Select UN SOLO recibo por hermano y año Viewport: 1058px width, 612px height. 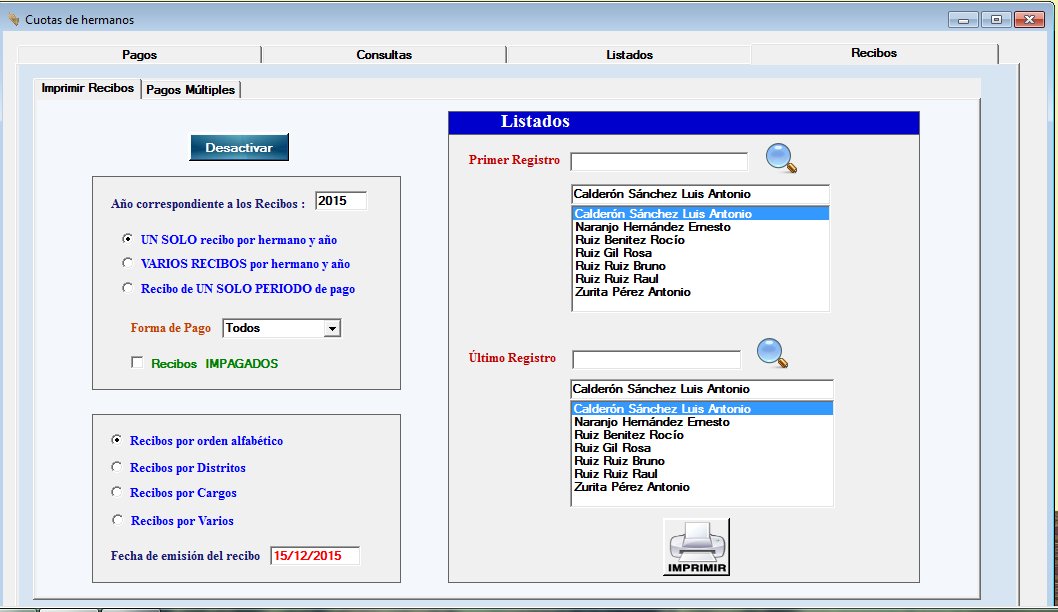click(127, 240)
